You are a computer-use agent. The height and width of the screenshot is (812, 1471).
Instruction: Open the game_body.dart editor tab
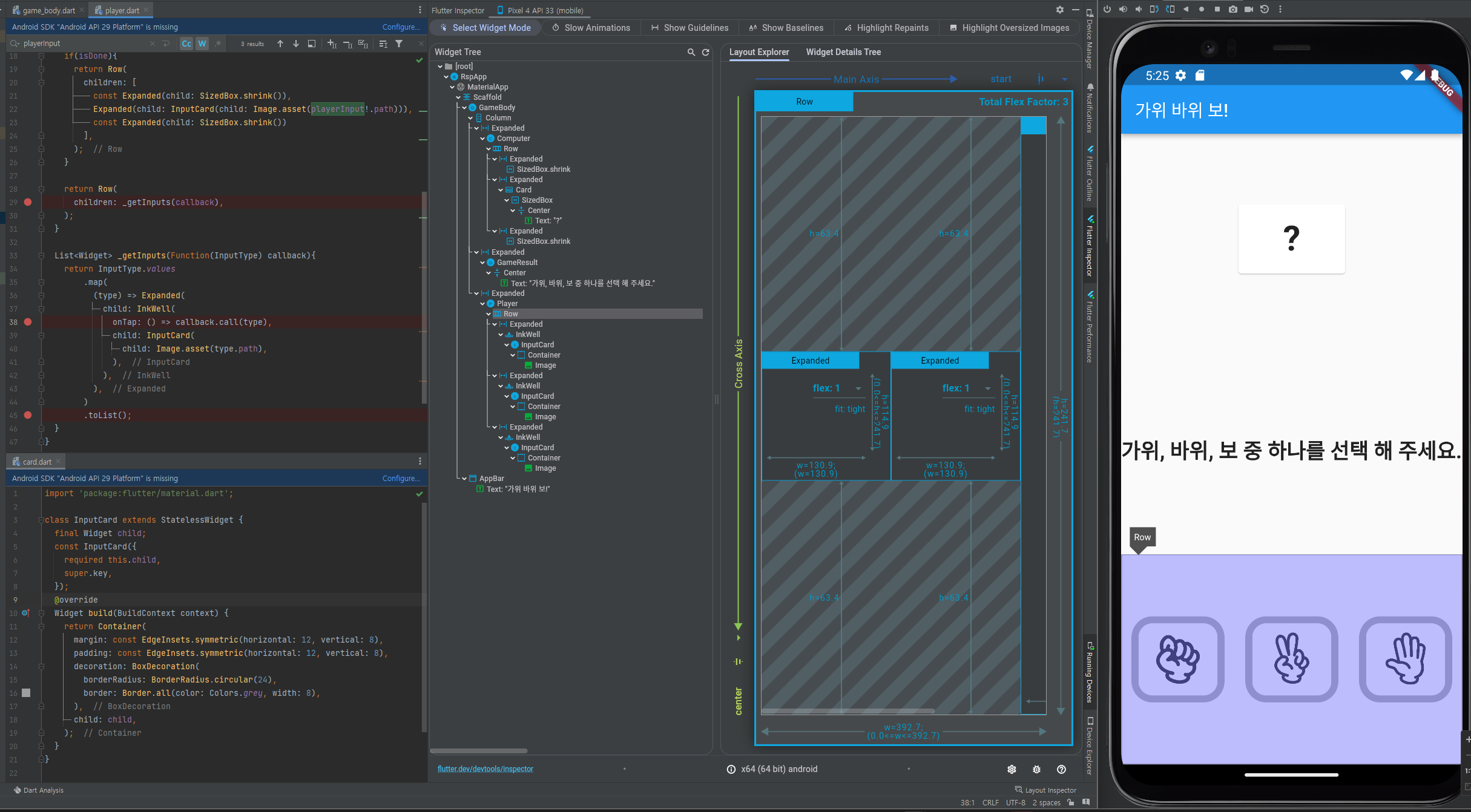48,10
